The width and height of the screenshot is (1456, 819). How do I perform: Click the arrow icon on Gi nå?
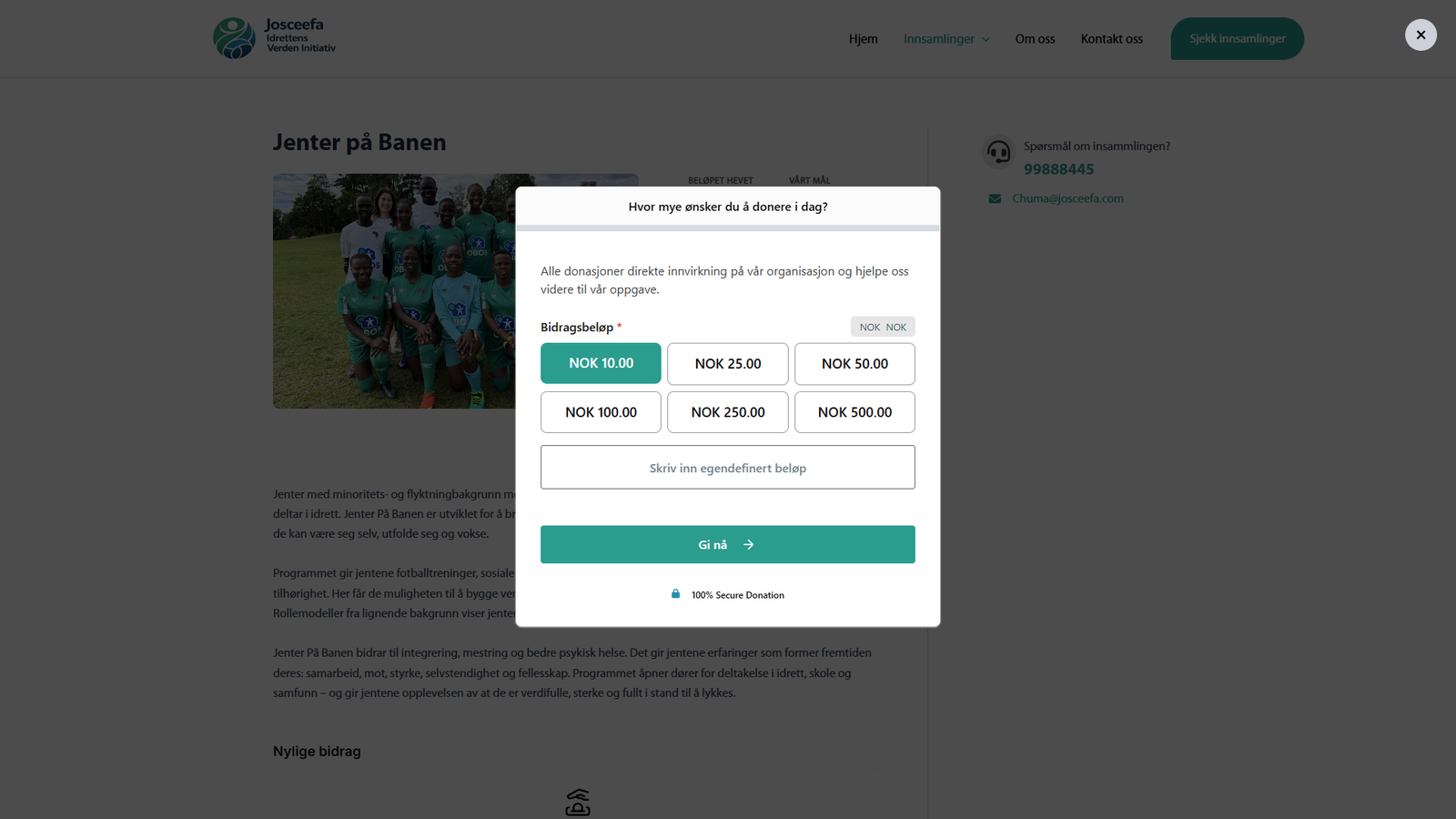[x=749, y=545]
